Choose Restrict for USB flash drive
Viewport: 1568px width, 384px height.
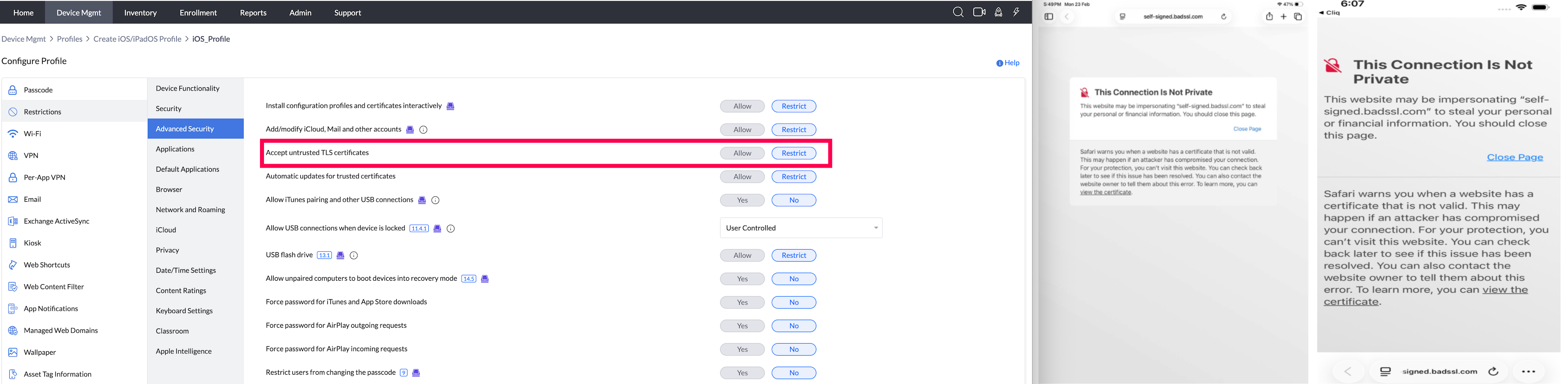[x=793, y=255]
